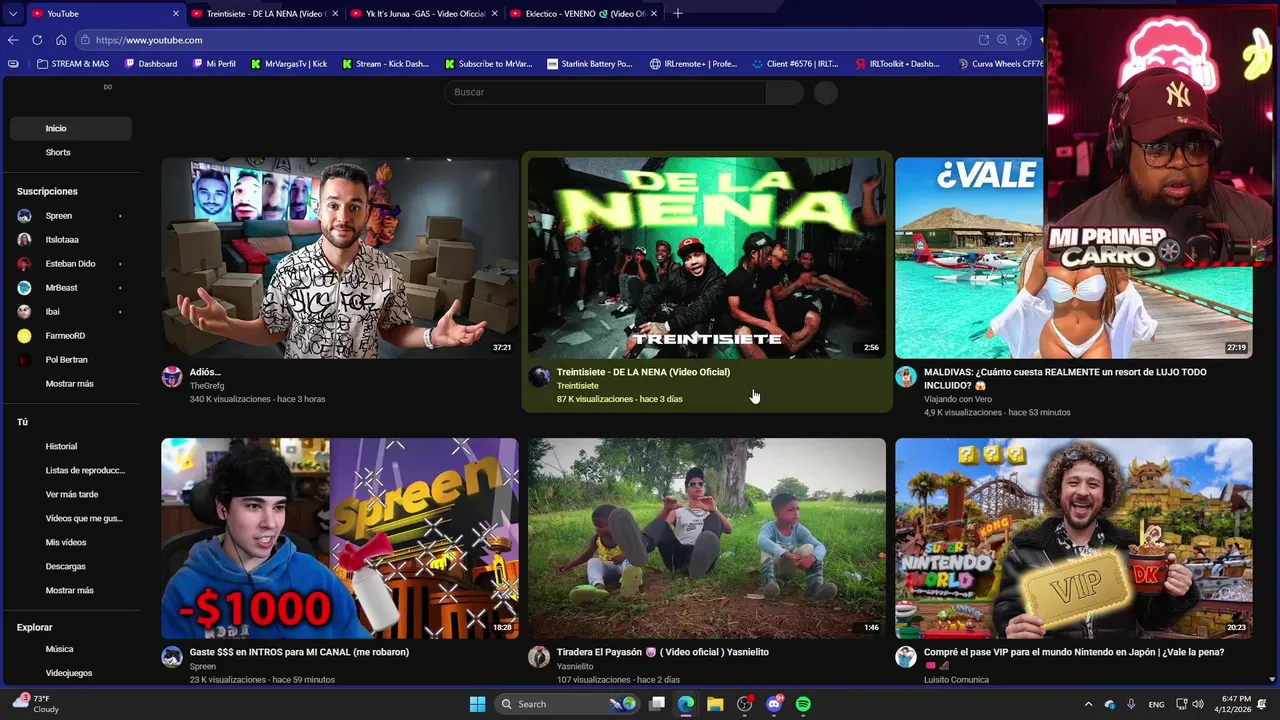
Task: Open File Explorer from the taskbar
Action: (x=715, y=704)
